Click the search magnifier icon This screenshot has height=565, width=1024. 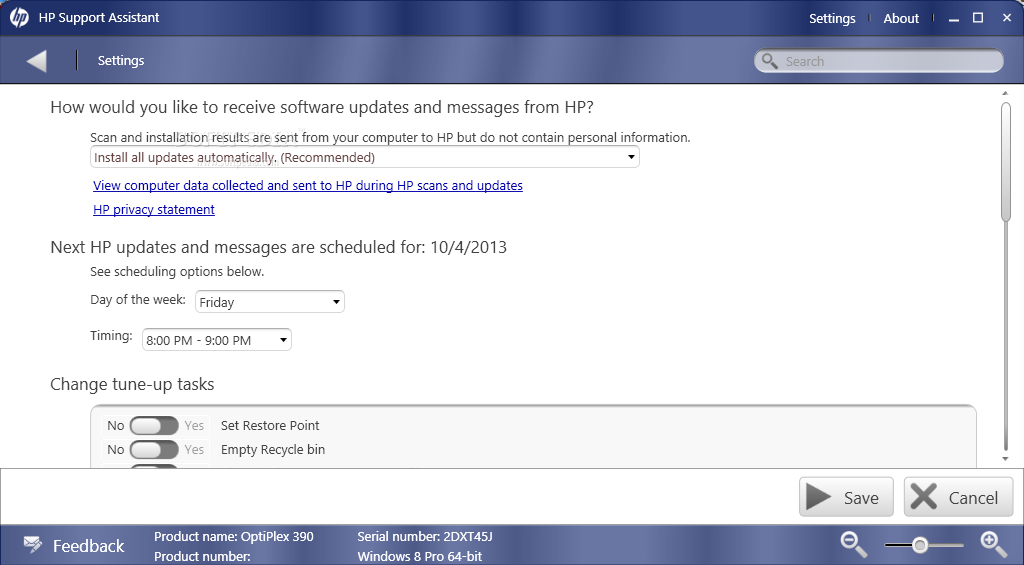(x=770, y=61)
